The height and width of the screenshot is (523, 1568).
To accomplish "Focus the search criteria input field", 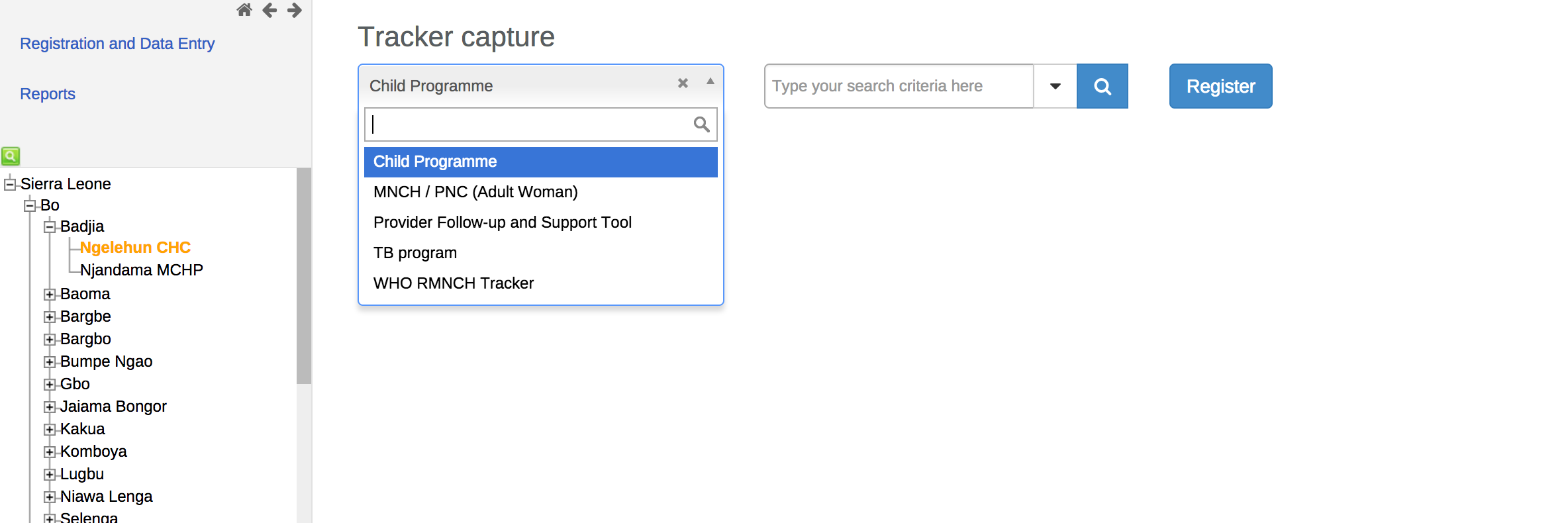I will point(899,86).
